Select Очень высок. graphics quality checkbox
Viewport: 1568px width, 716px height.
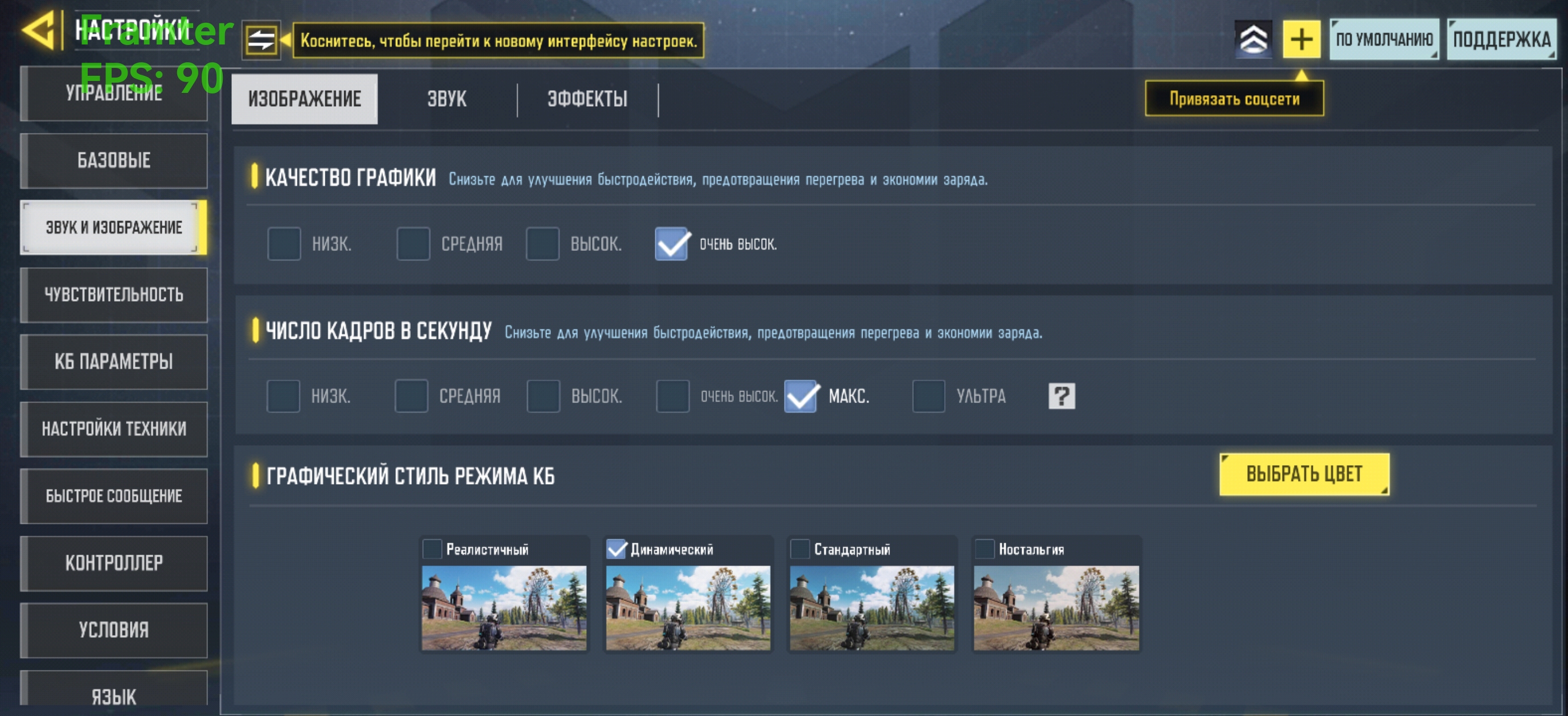click(x=671, y=243)
